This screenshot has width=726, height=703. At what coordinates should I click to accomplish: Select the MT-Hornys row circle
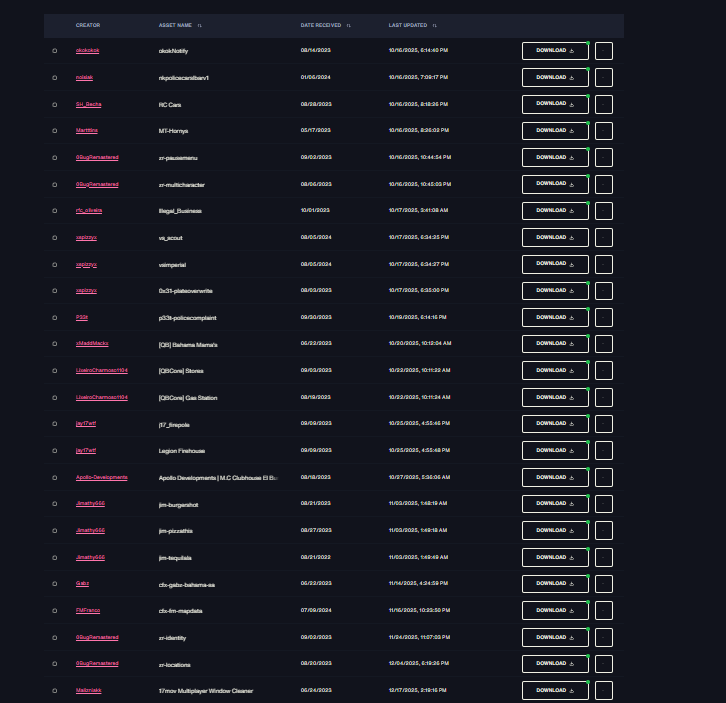[x=55, y=131]
